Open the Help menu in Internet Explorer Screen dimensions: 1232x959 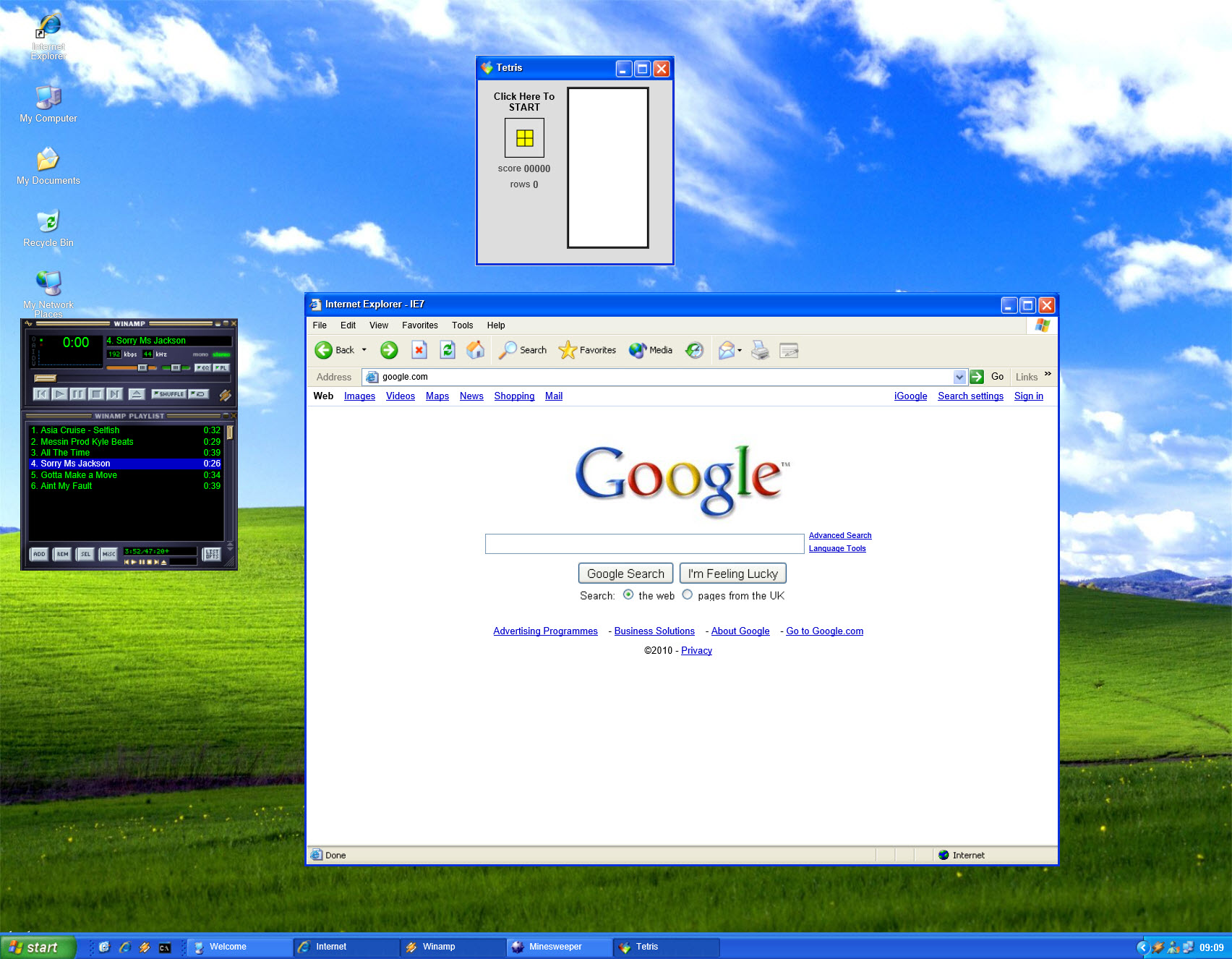click(496, 325)
